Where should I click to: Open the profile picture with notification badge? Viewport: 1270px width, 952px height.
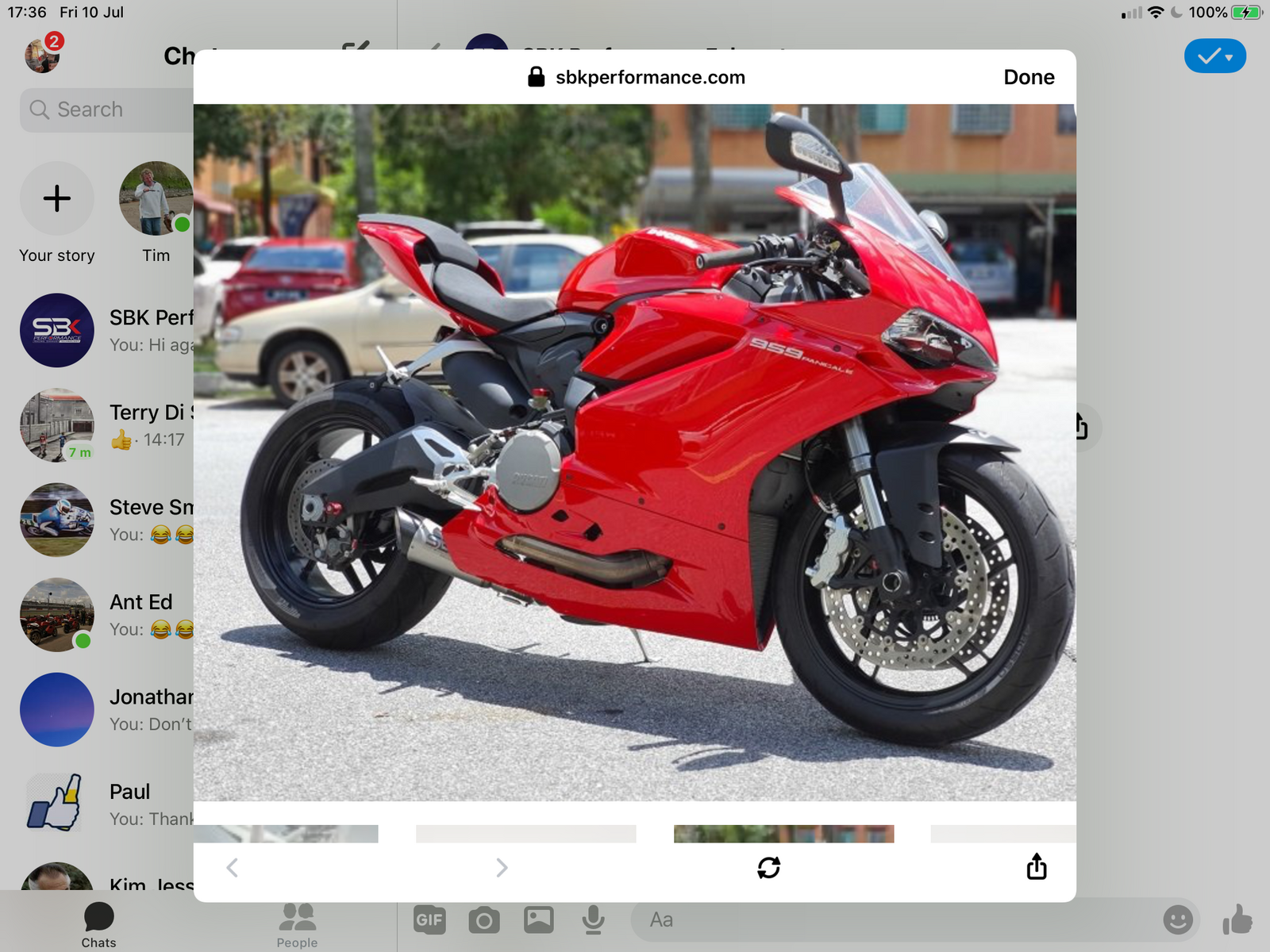(42, 55)
